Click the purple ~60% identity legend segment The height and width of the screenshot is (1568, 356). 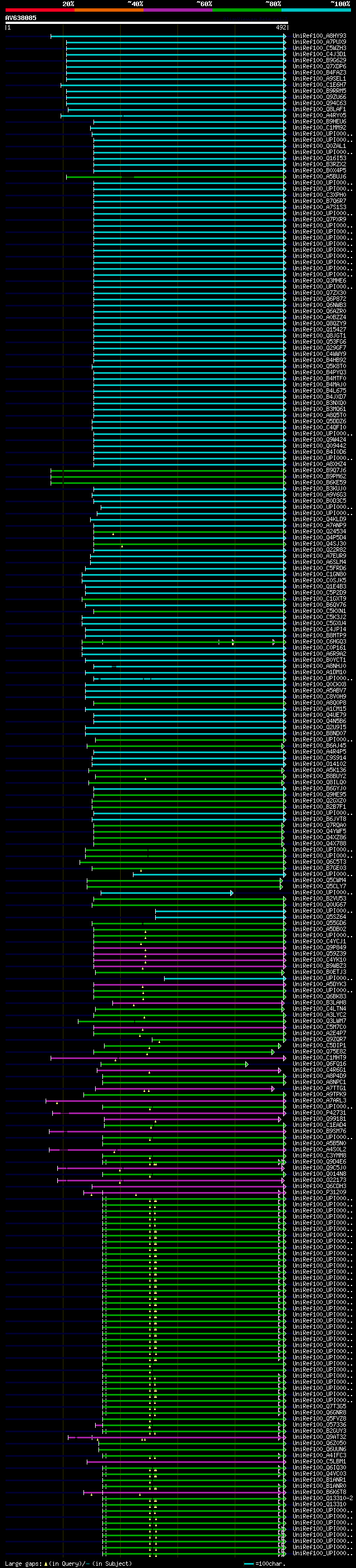click(179, 10)
